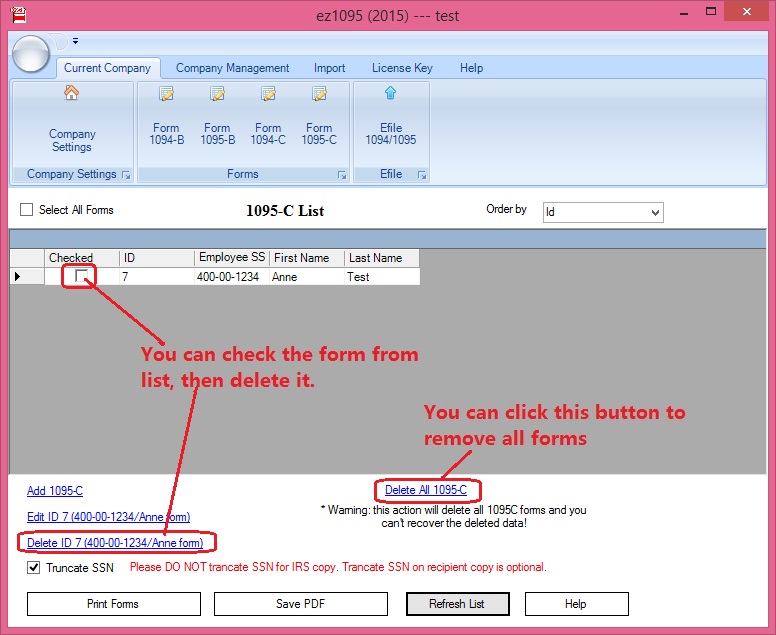Open Form 1095-C icon
Screen dimensions: 776x635
click(x=319, y=93)
